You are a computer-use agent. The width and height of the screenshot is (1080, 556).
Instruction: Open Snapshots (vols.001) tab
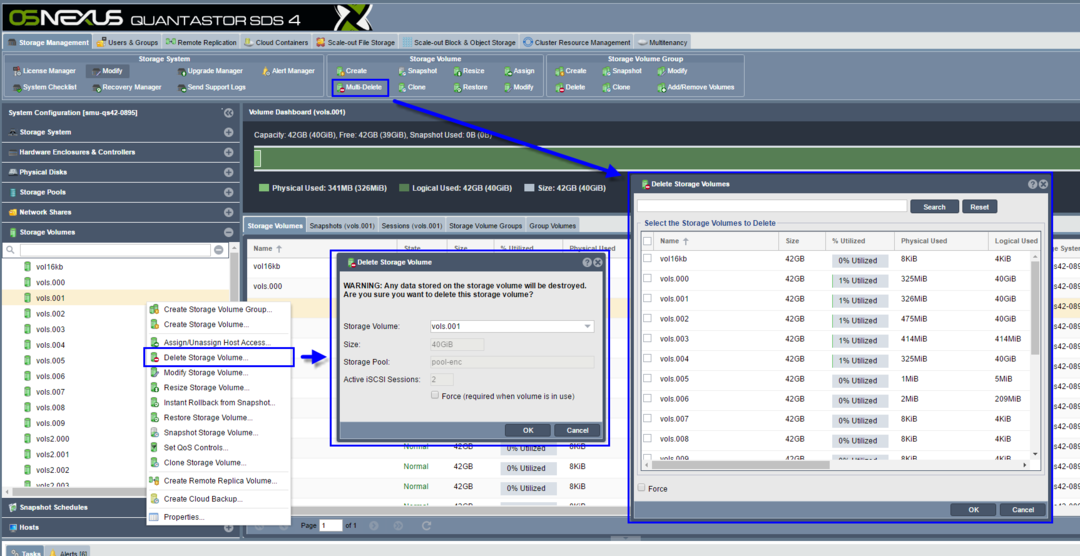[x=342, y=225]
